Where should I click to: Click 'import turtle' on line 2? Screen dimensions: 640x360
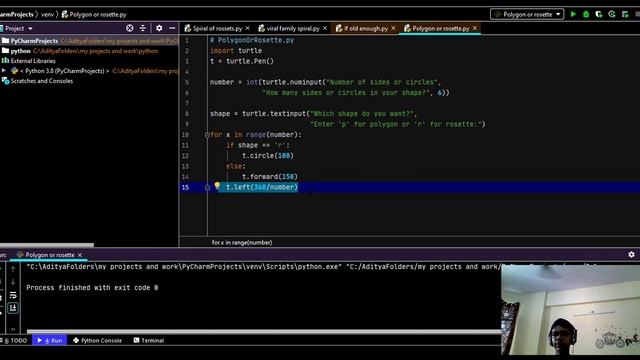236,51
